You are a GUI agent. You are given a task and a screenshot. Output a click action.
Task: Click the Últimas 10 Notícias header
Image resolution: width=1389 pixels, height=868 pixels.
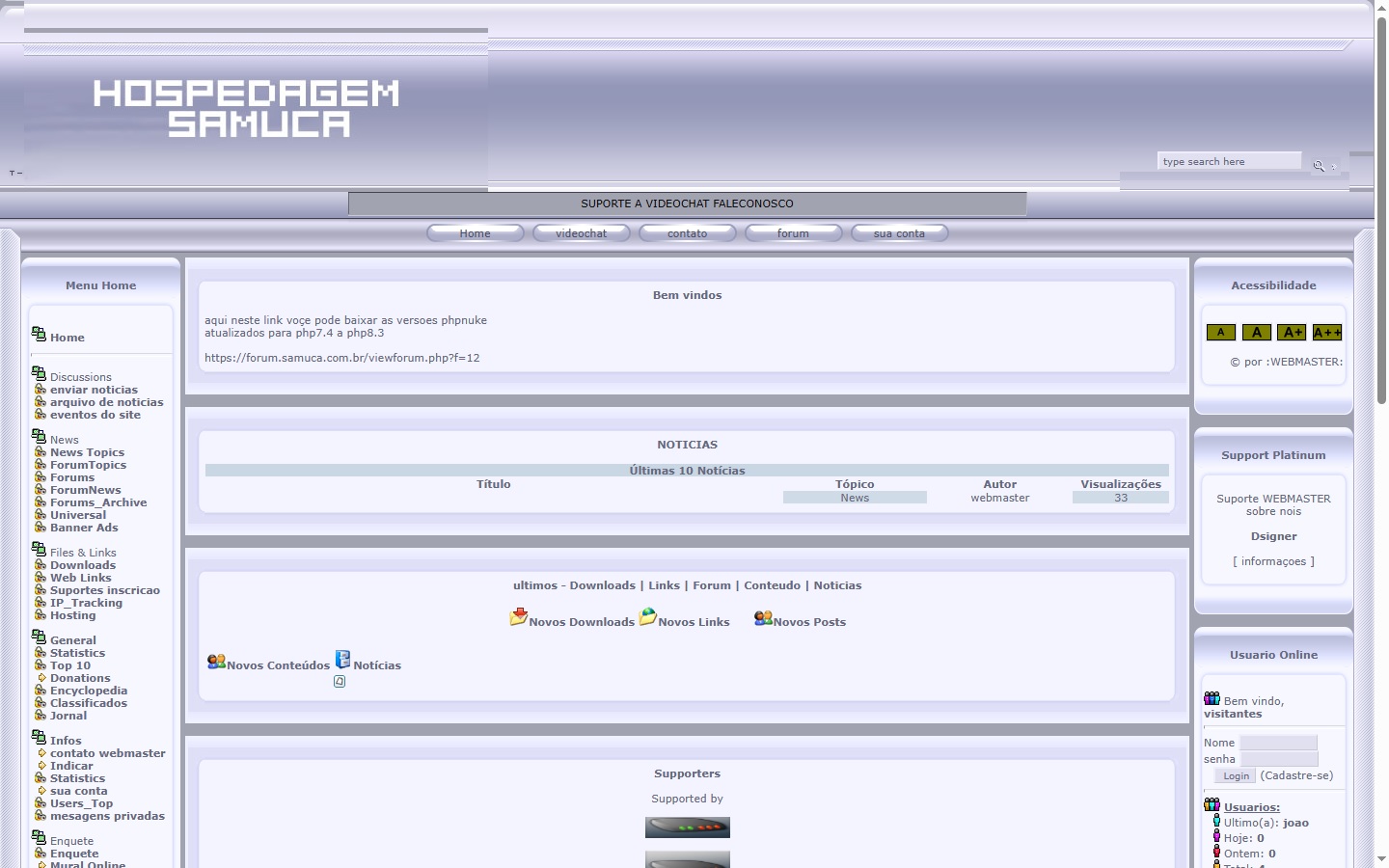click(687, 471)
